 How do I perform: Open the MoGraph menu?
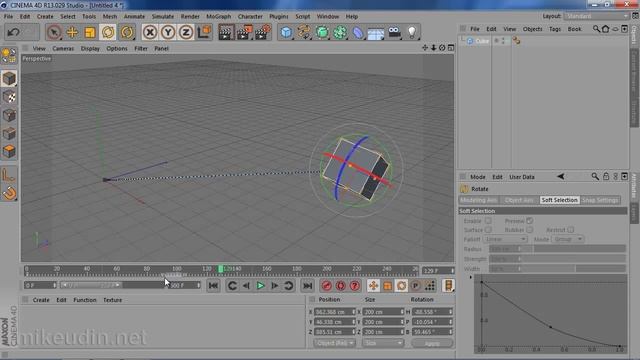[218, 17]
